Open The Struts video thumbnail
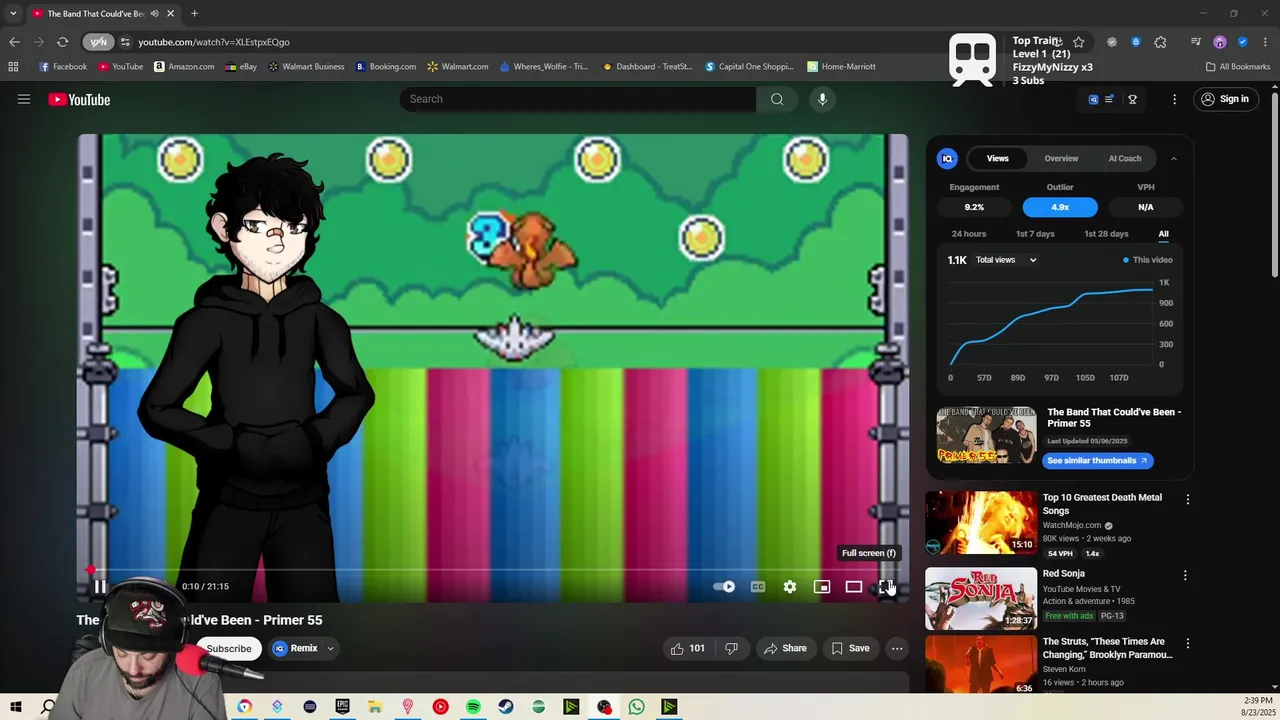 point(981,665)
